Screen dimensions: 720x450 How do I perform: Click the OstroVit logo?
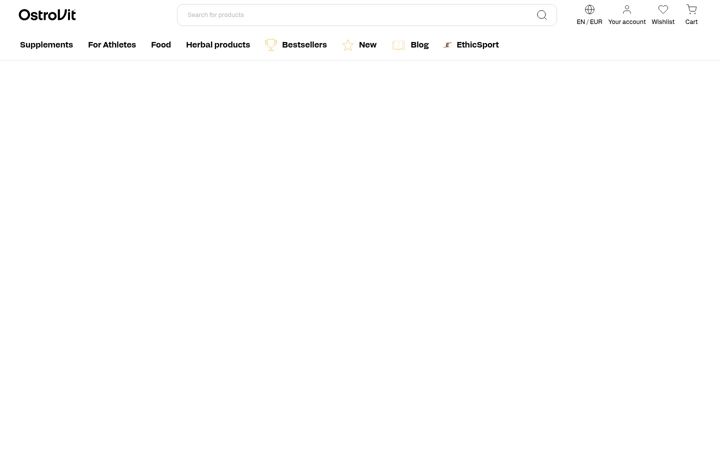(x=47, y=15)
